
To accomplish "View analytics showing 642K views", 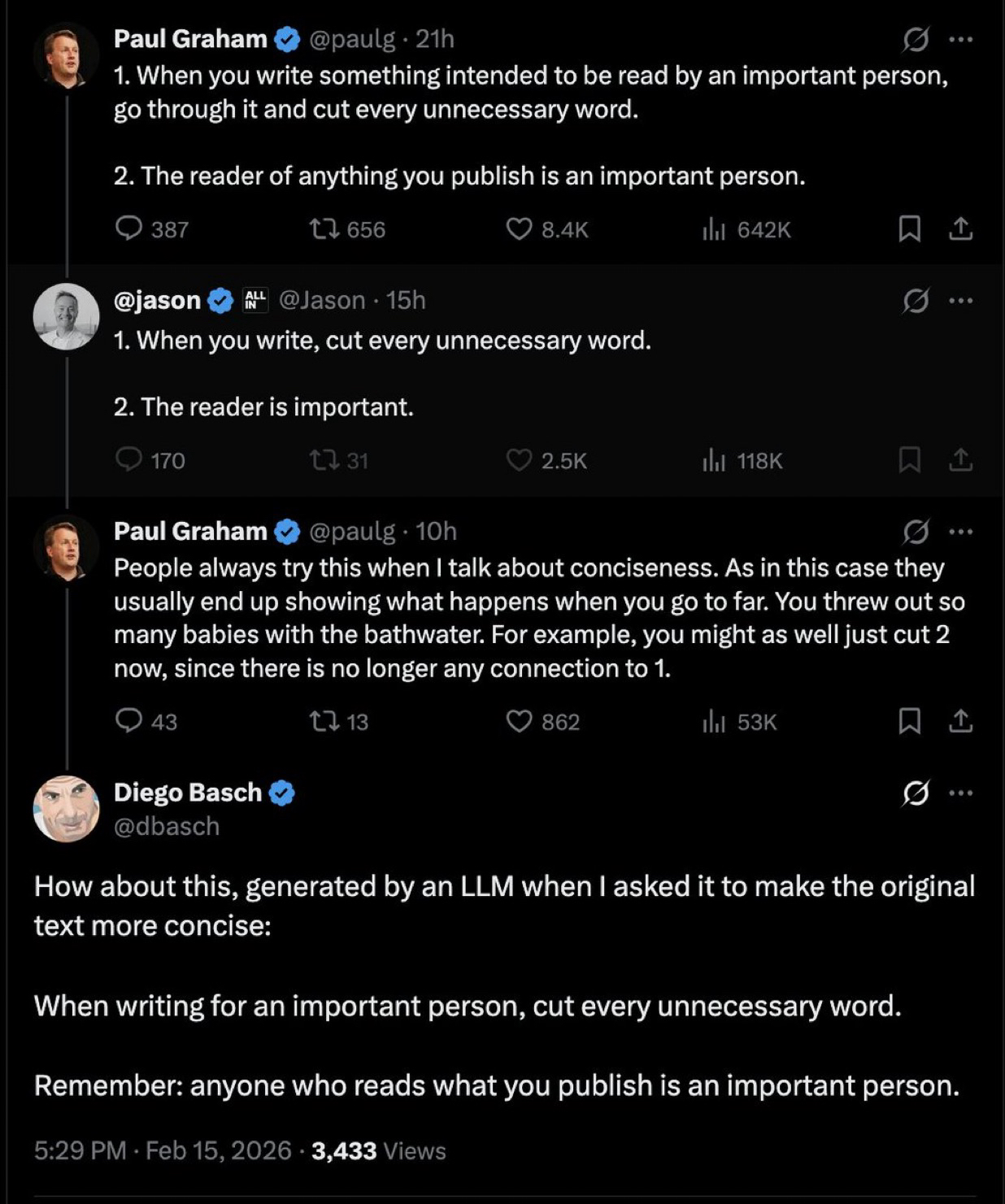I will coord(713,230).
